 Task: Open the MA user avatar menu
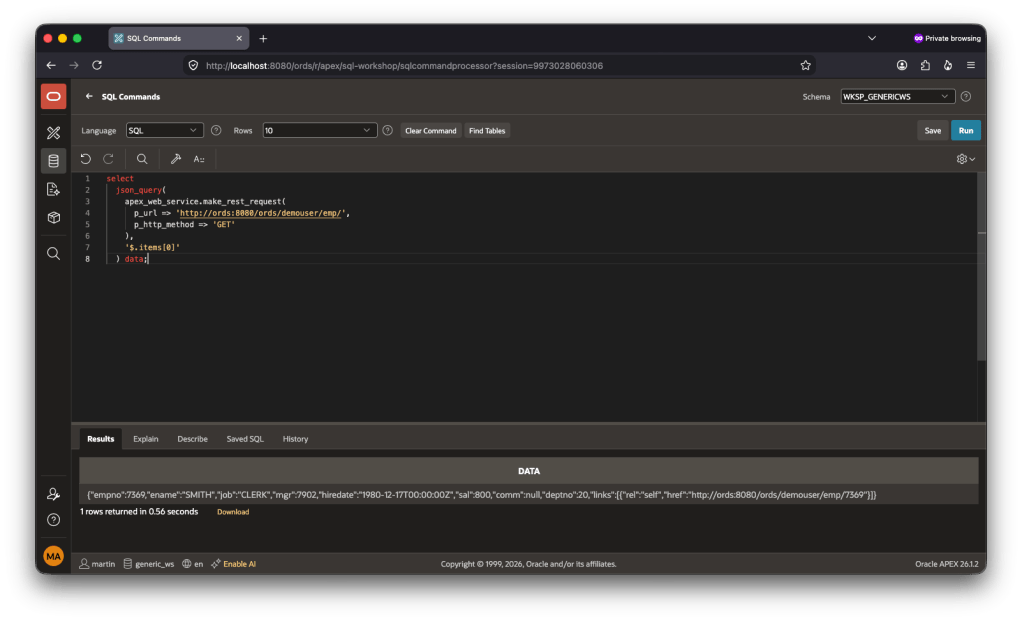(53, 556)
